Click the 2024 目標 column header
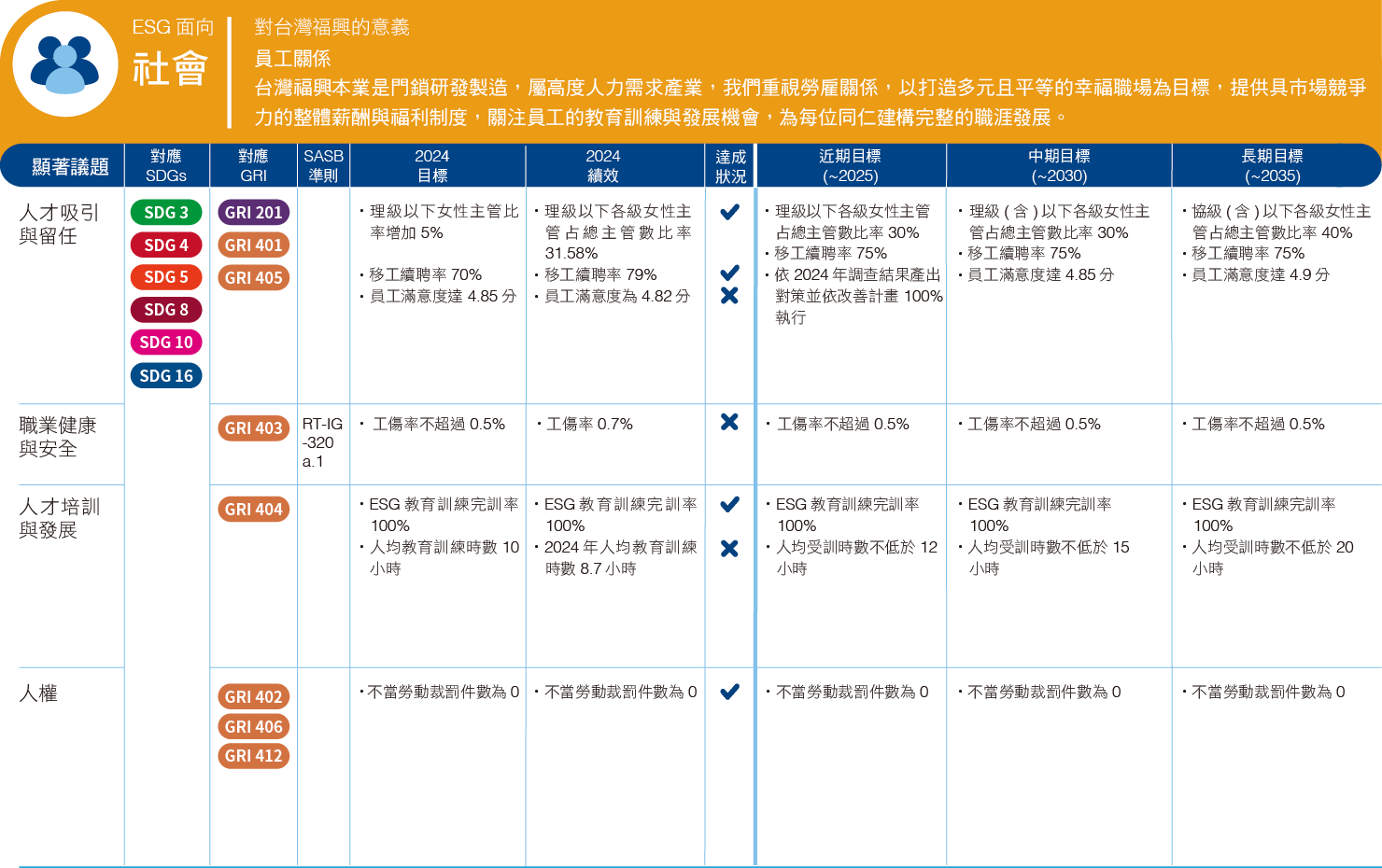This screenshot has height=868, width=1382. pyautogui.click(x=432, y=166)
